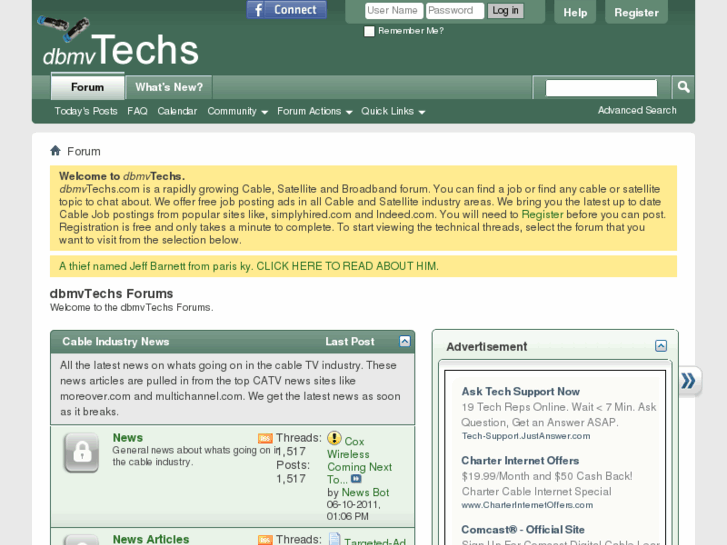Click the Facebook Connect button
Viewport: 727px width, 545px height.
[x=287, y=10]
